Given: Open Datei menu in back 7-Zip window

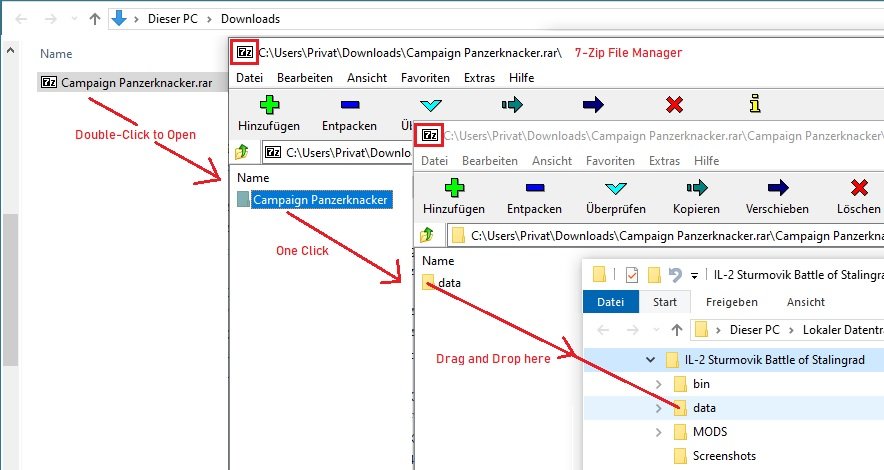Looking at the screenshot, I should coord(249,78).
